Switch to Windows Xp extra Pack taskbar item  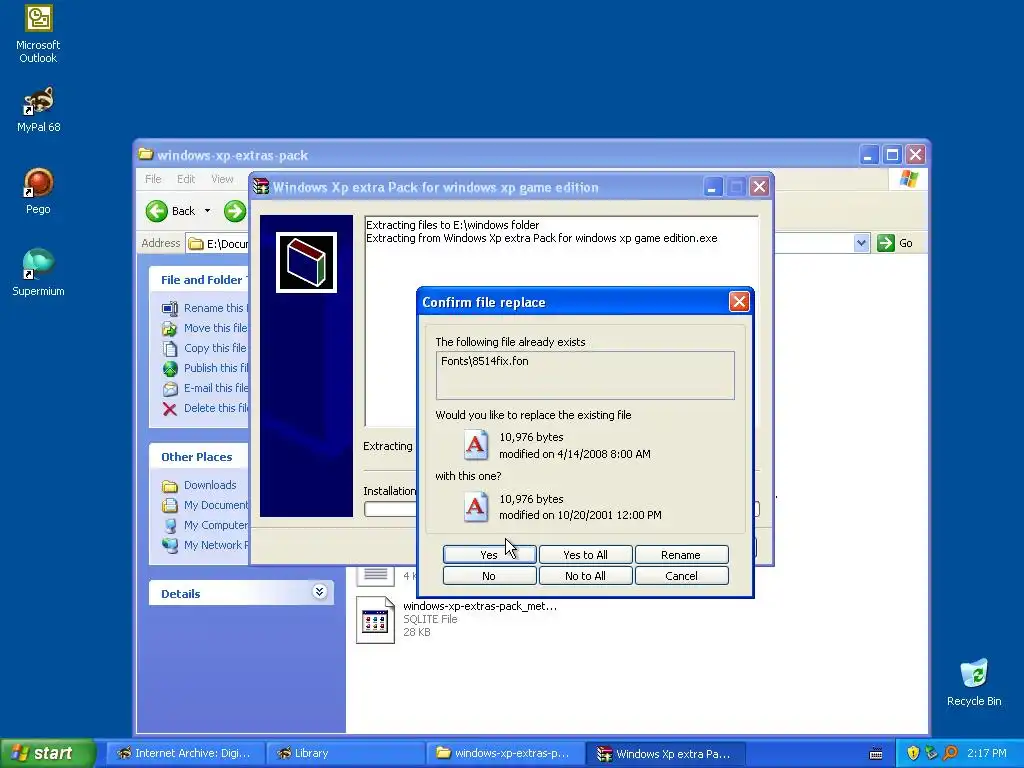tap(666, 753)
